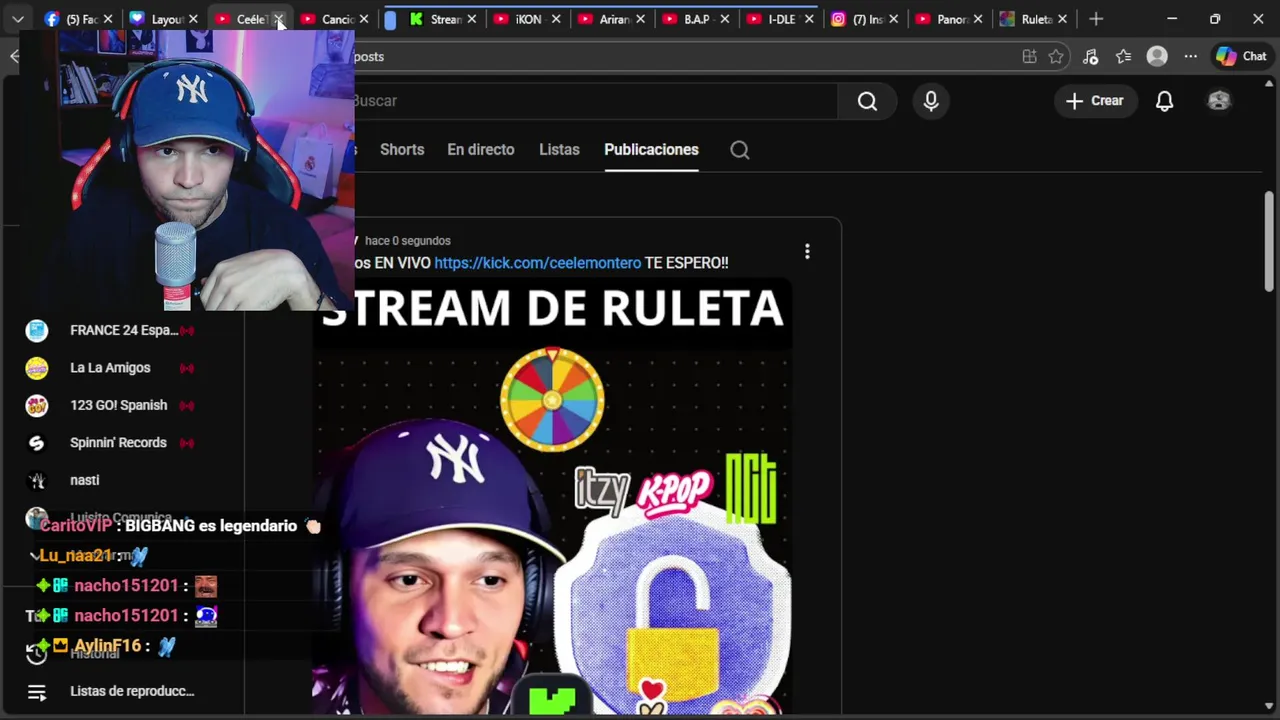Screen dimensions: 1280x720
Task: Expand the tab search dropdown arrow
Action: (18, 19)
